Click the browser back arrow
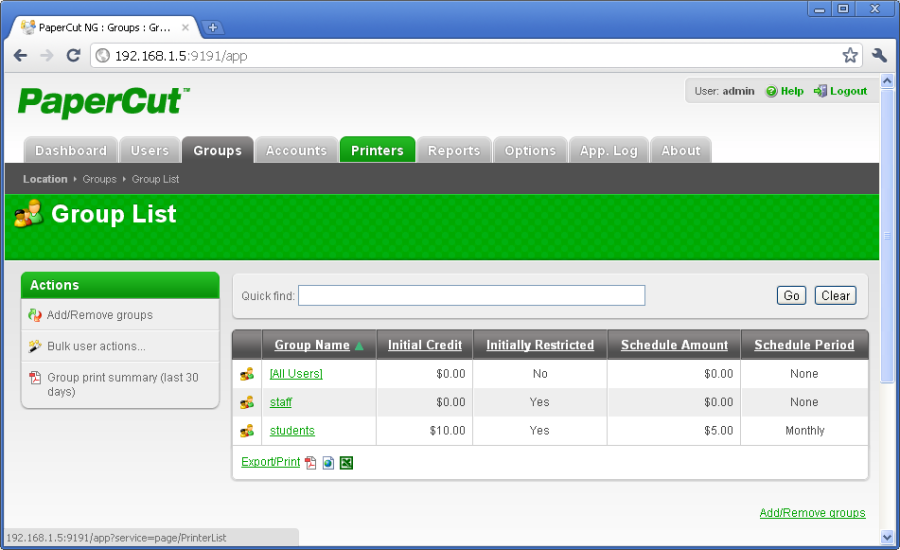 pos(20,56)
